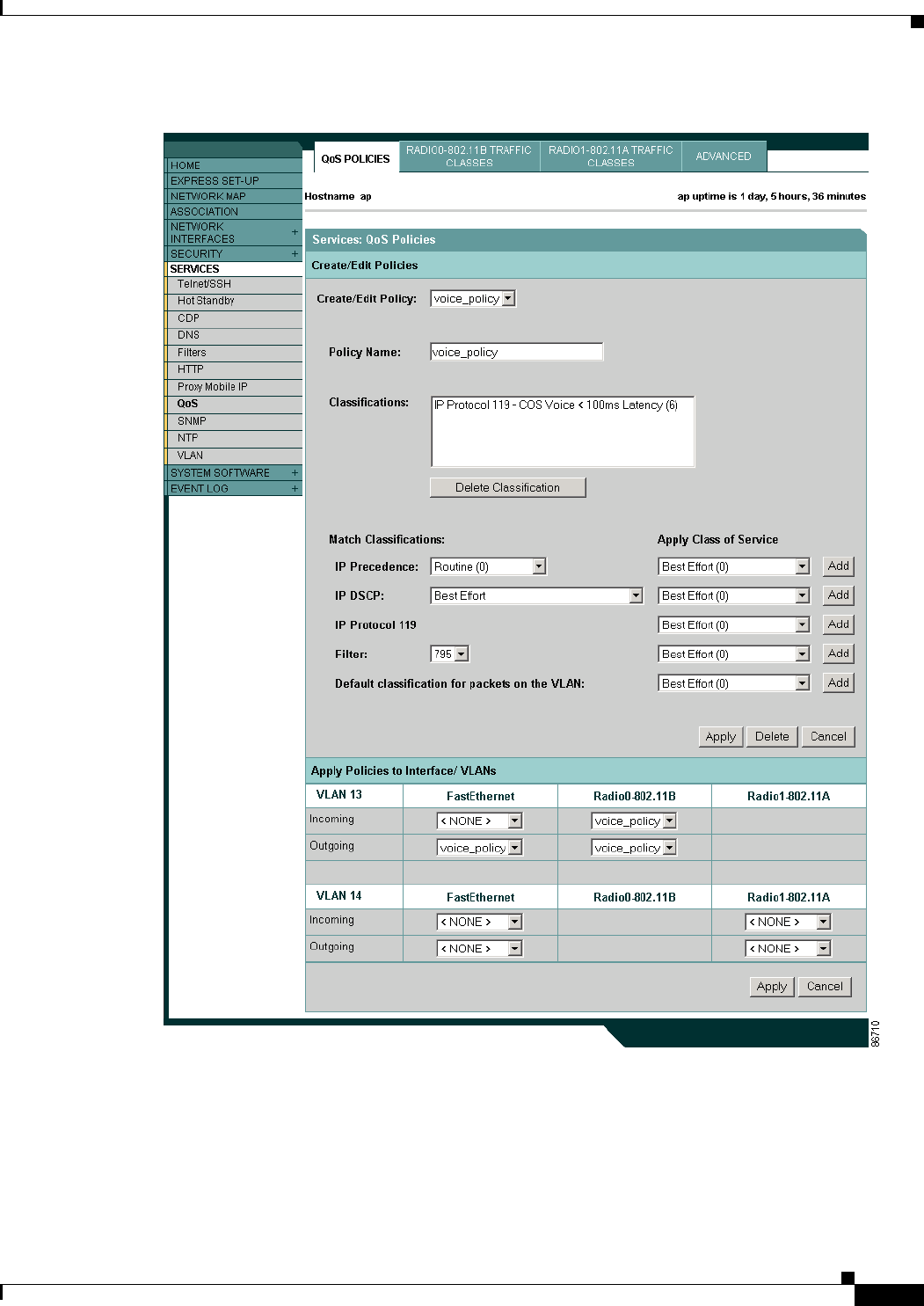Expand NETWORK INTERFACES plus sign
The height and width of the screenshot is (1306, 924).
point(295,232)
